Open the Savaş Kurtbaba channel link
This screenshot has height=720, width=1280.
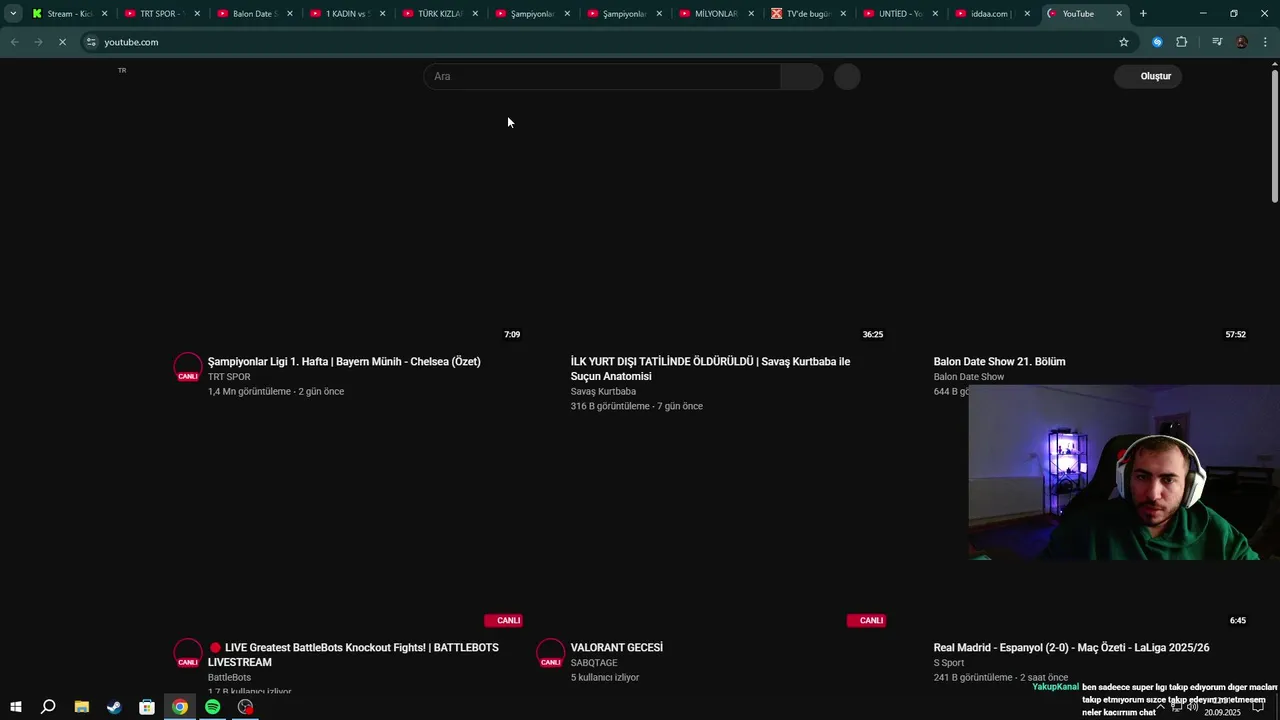coord(603,392)
